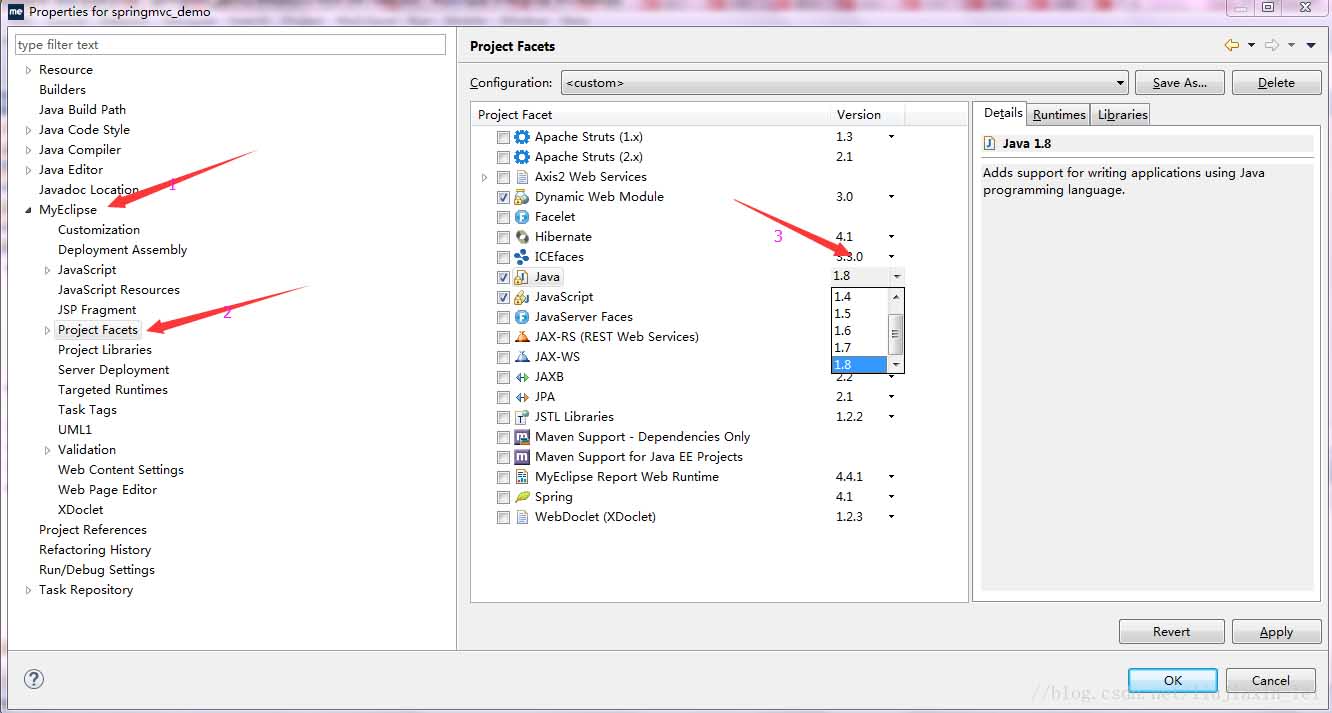
Task: Click the back navigation arrow icon
Action: coord(1231,46)
